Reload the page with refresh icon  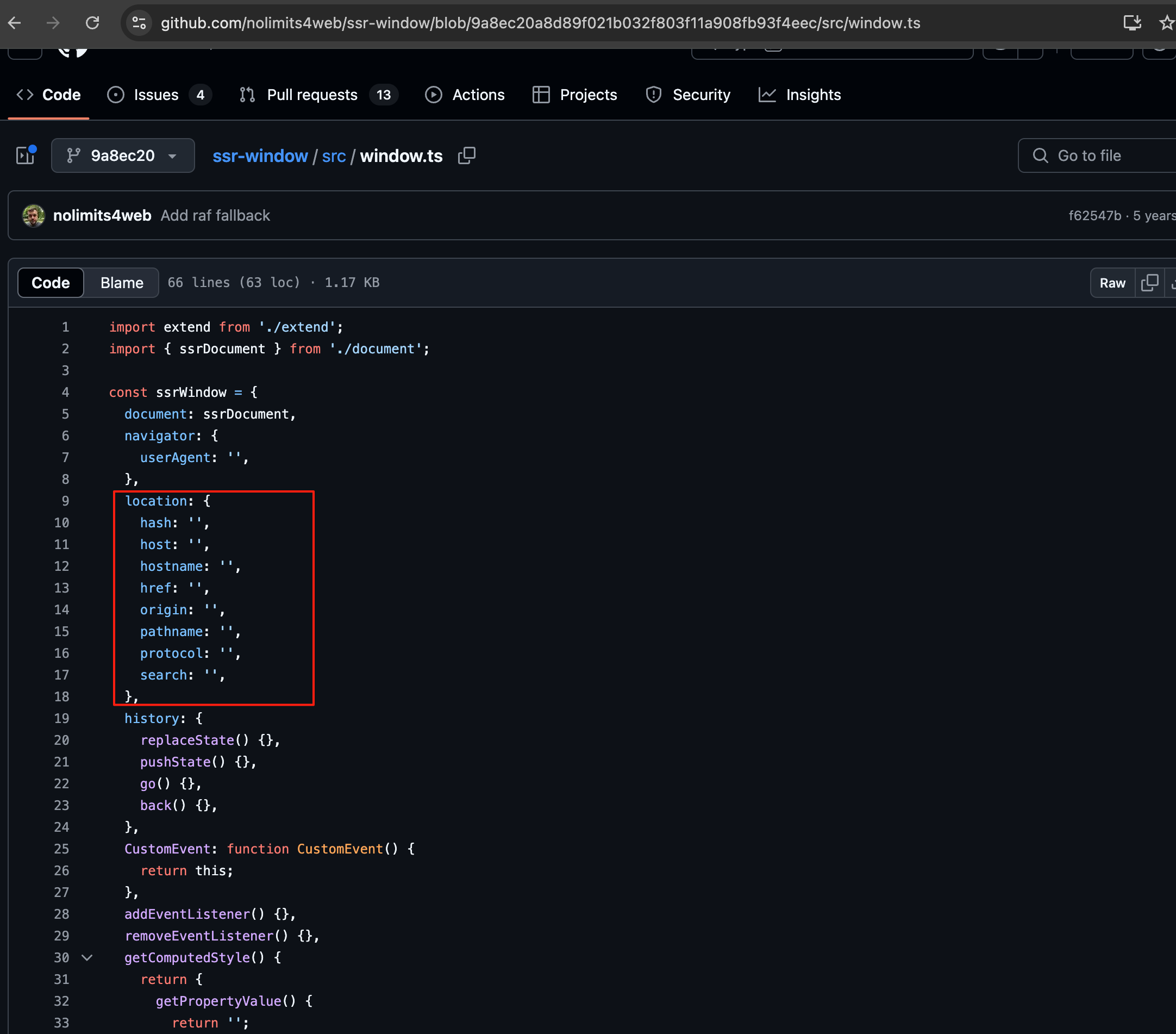point(92,23)
